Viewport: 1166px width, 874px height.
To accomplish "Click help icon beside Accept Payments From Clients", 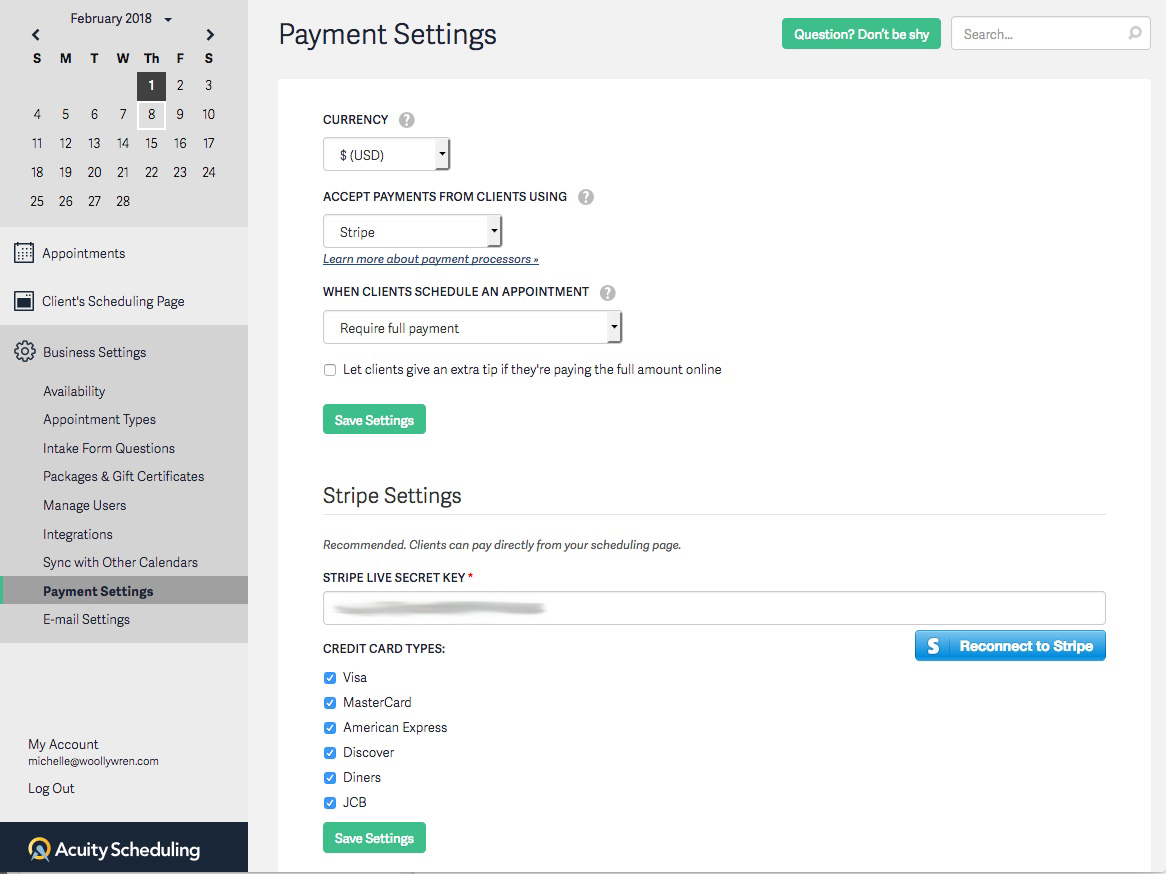I will 586,197.
